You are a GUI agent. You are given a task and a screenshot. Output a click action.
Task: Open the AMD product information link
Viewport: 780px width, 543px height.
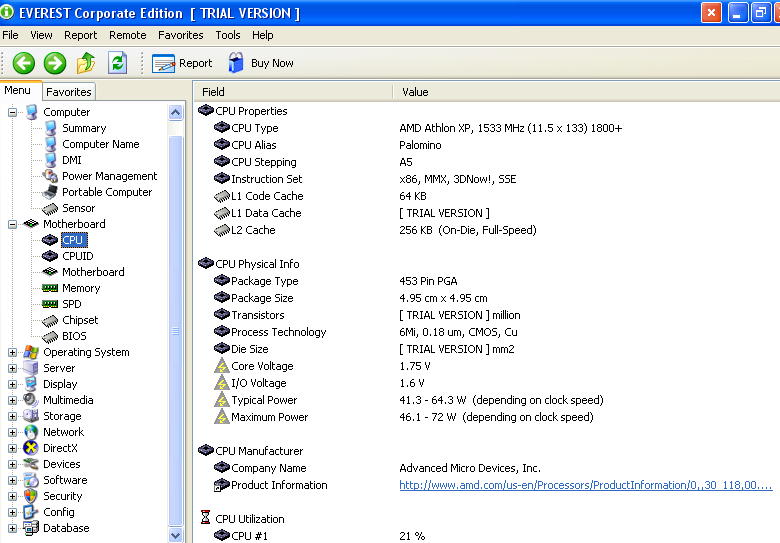585,485
